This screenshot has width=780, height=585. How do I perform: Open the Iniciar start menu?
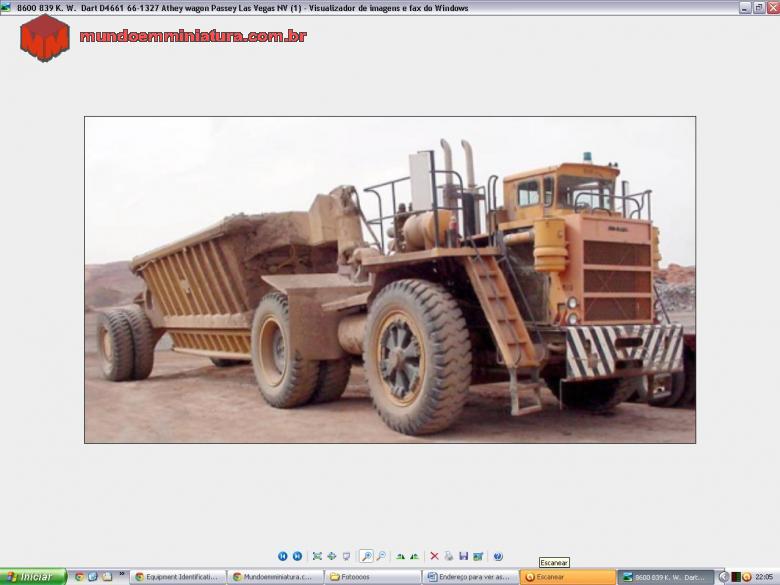[x=32, y=577]
